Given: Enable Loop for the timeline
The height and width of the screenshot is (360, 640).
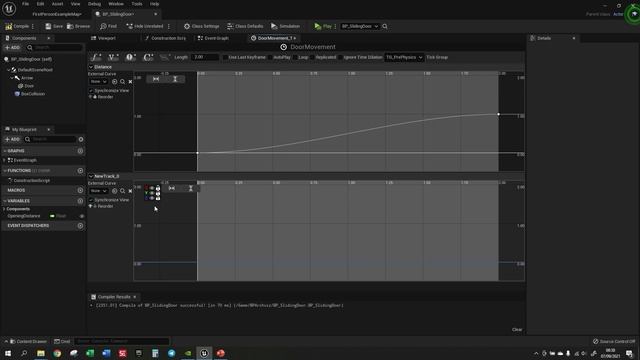Looking at the screenshot, I should coord(295,57).
